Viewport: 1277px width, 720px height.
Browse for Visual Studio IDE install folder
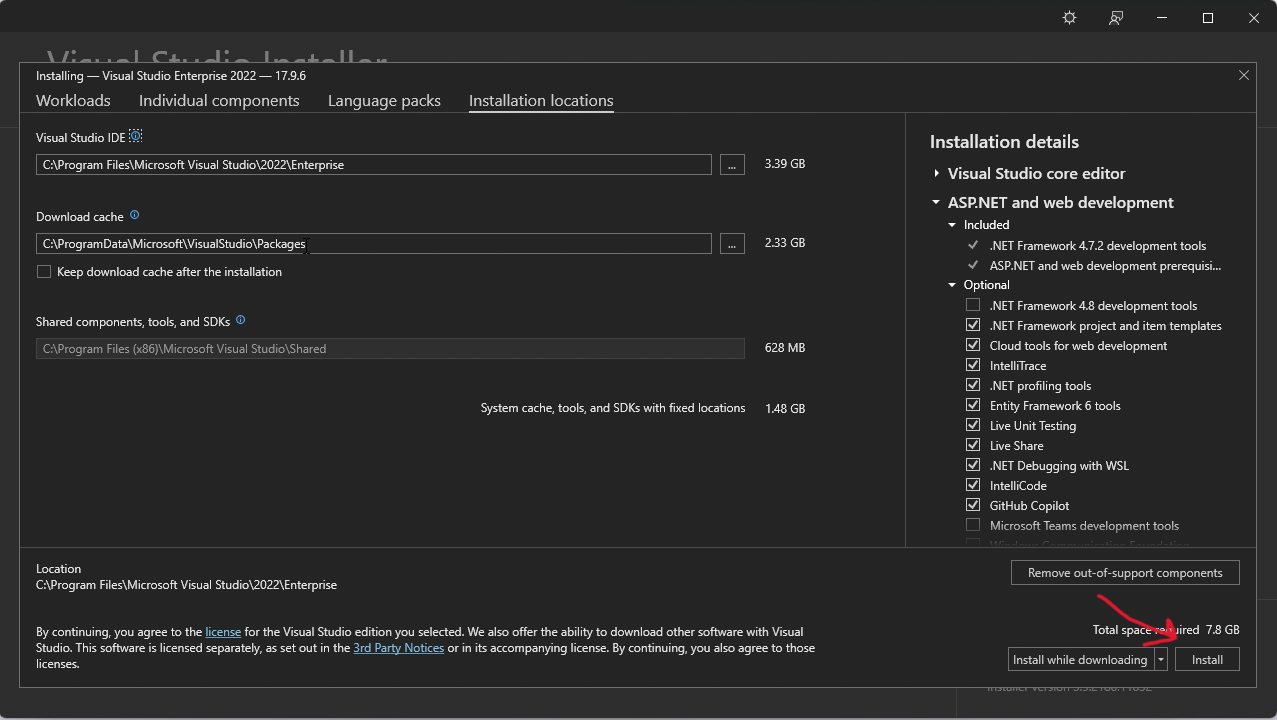coord(732,165)
